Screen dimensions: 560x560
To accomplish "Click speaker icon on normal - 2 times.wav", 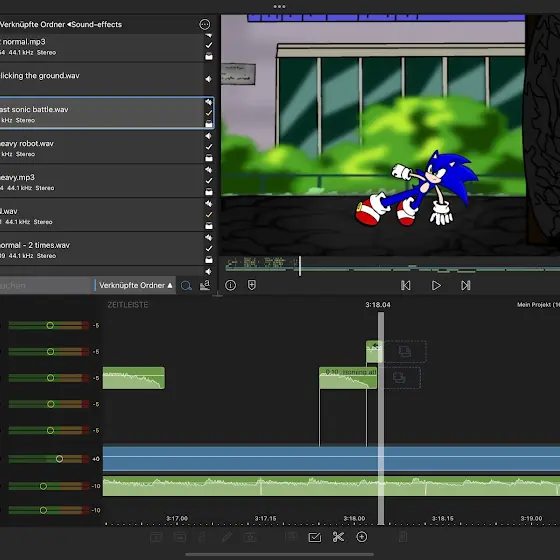I will [209, 238].
